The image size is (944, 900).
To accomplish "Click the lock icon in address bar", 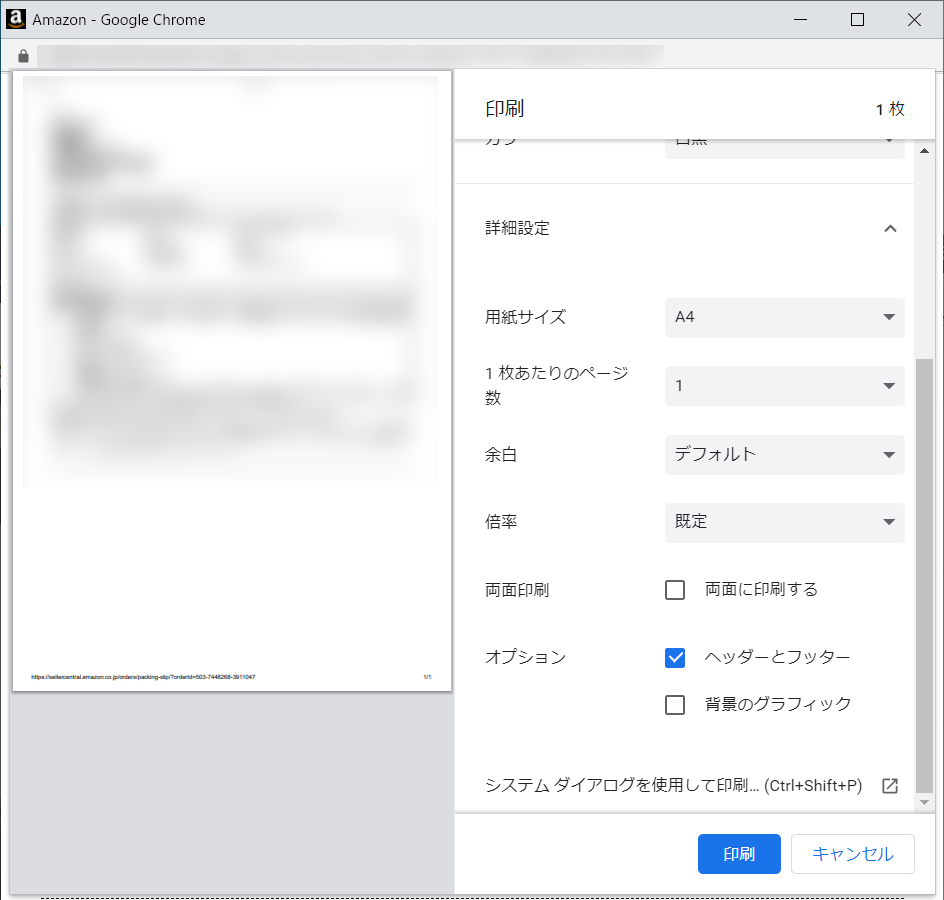I will [x=23, y=56].
